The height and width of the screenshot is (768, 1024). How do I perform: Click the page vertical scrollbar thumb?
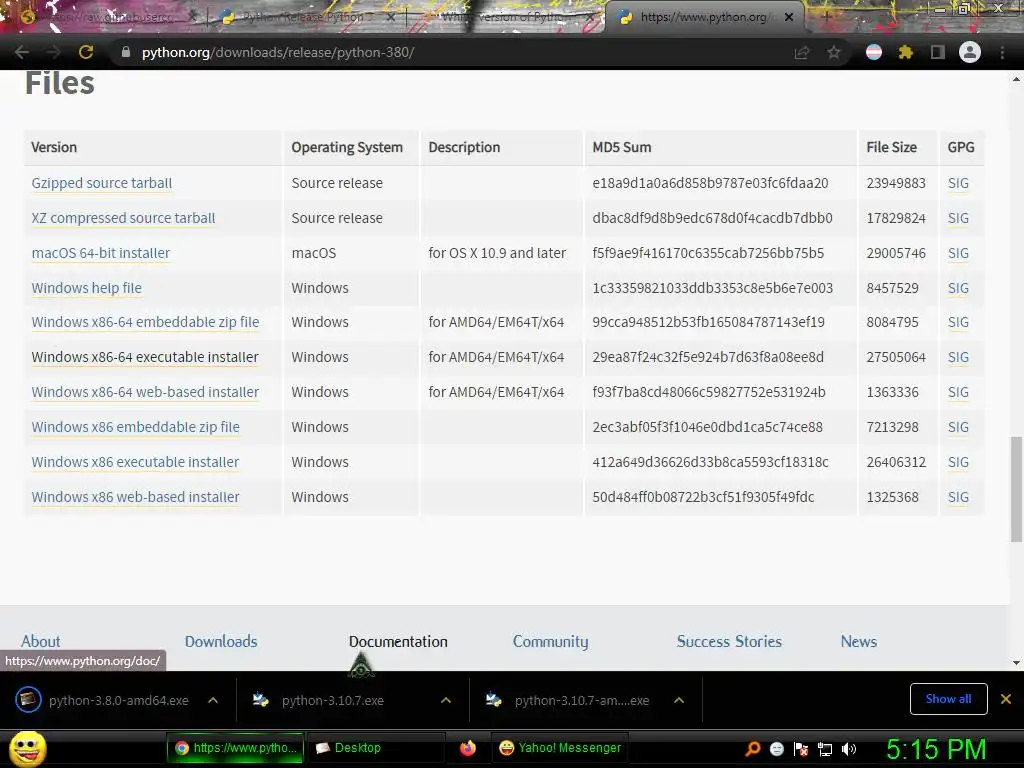(1016, 489)
